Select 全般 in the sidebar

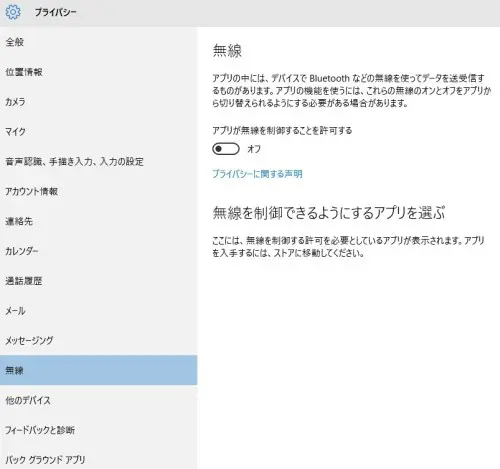tap(98, 42)
